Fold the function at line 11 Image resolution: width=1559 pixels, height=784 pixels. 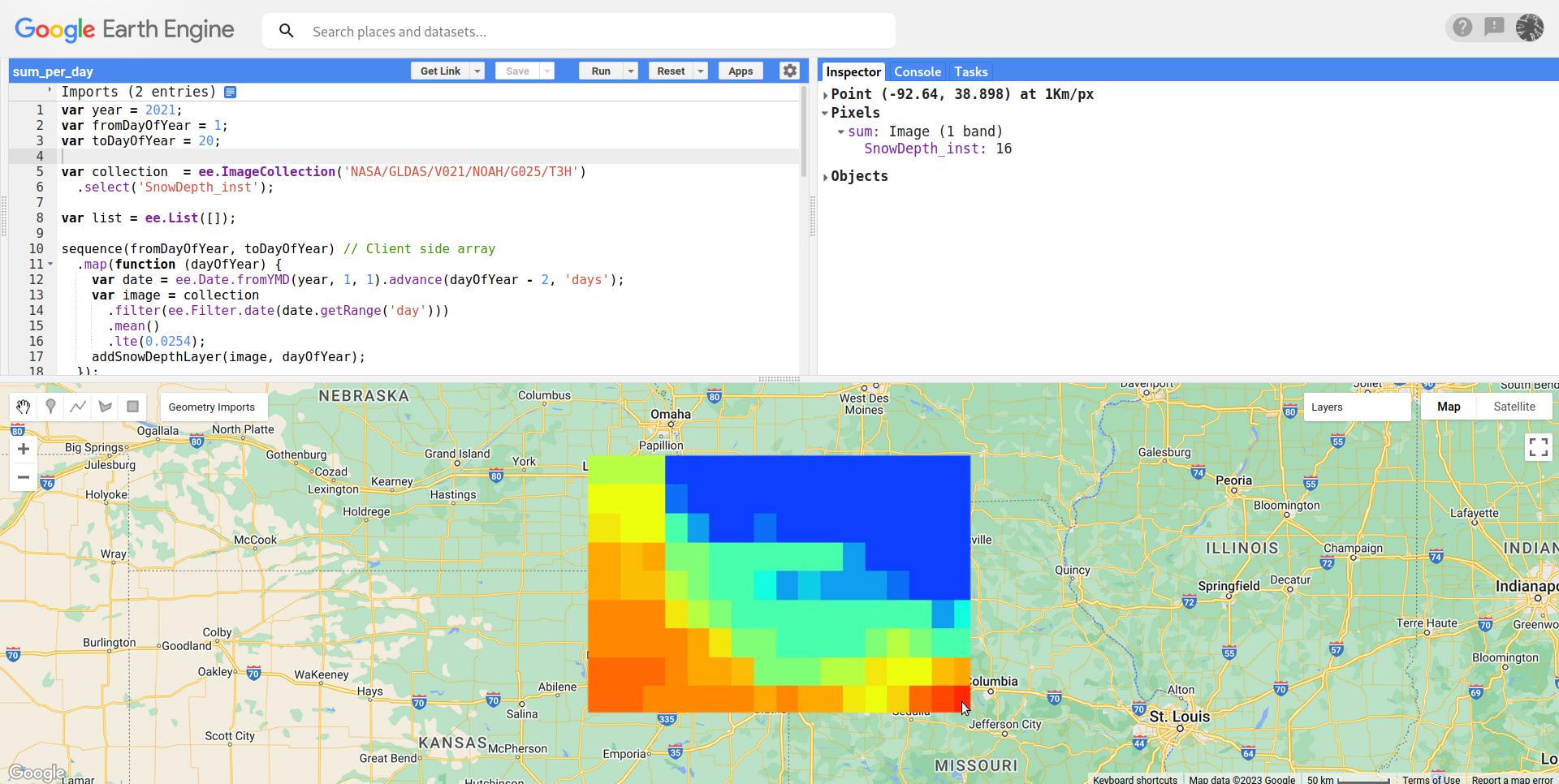tap(51, 265)
